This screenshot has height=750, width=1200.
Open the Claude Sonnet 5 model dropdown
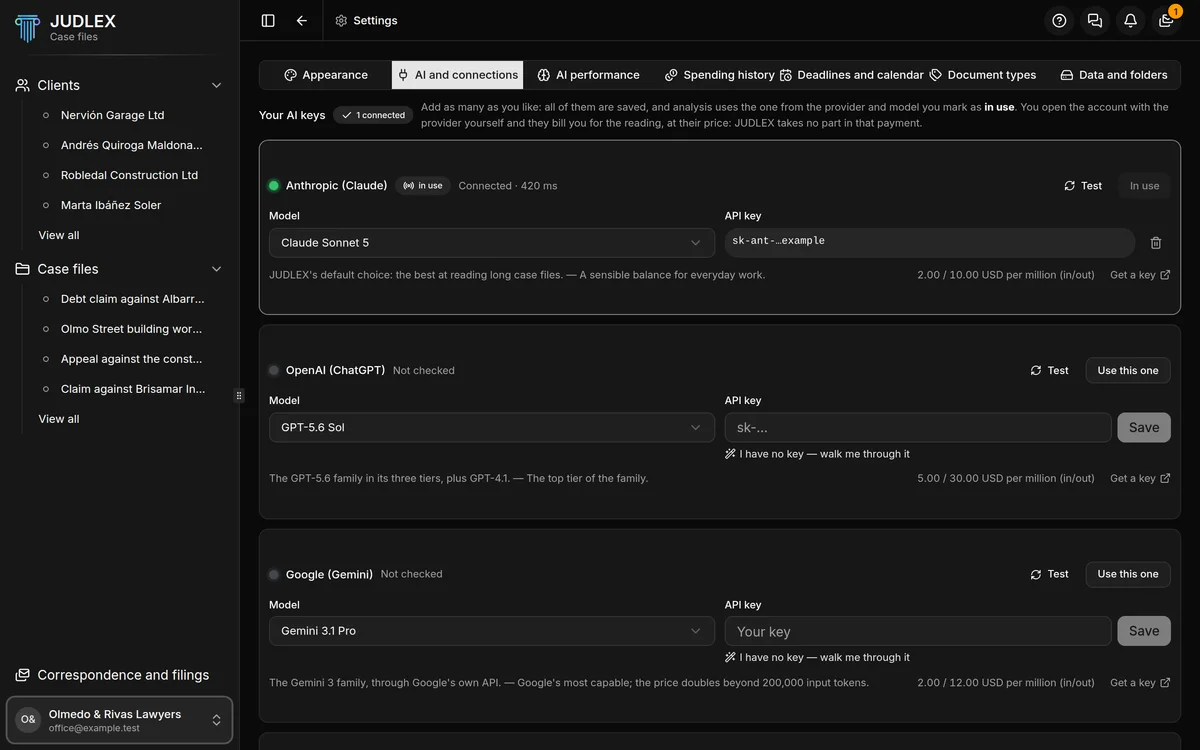coord(492,243)
